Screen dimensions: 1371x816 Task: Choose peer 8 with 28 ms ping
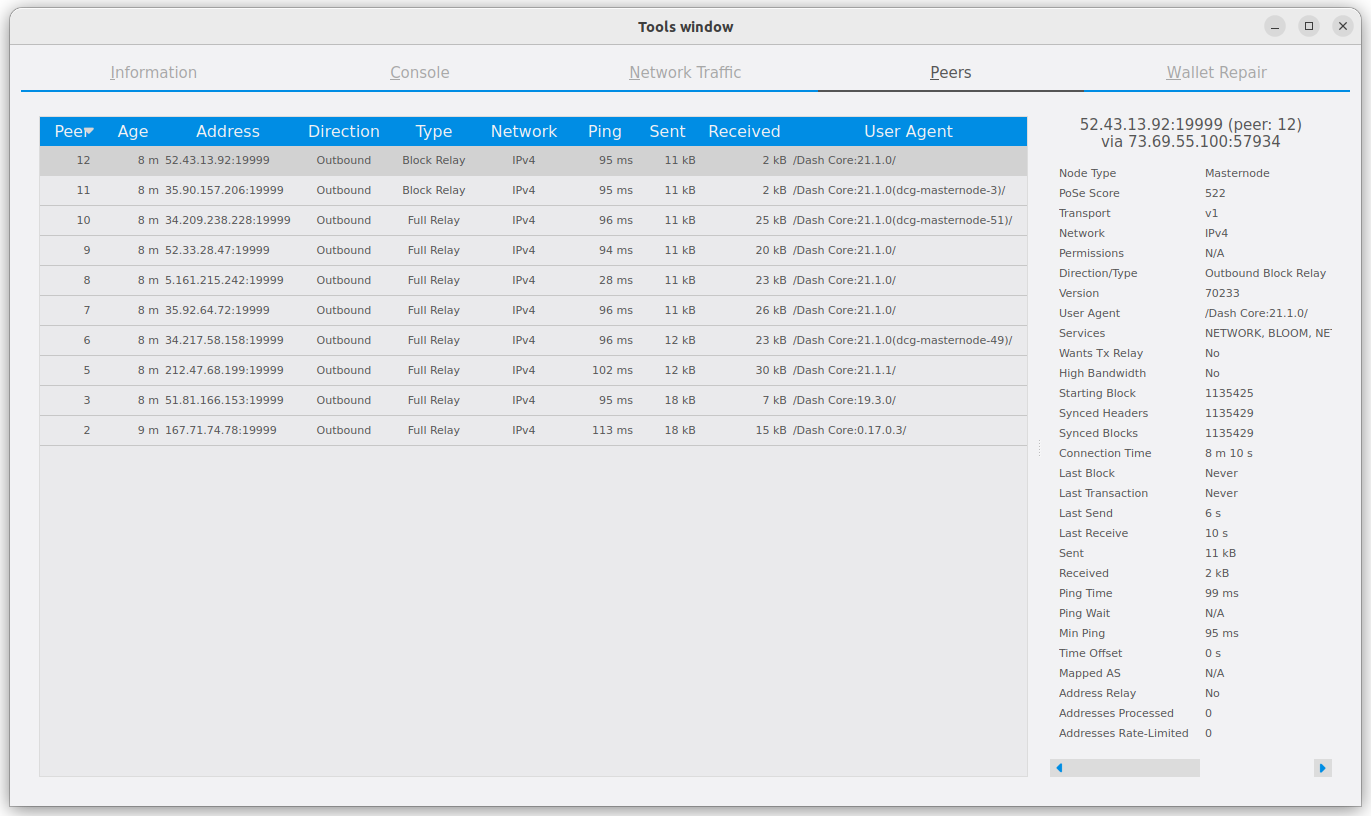[x=224, y=280]
